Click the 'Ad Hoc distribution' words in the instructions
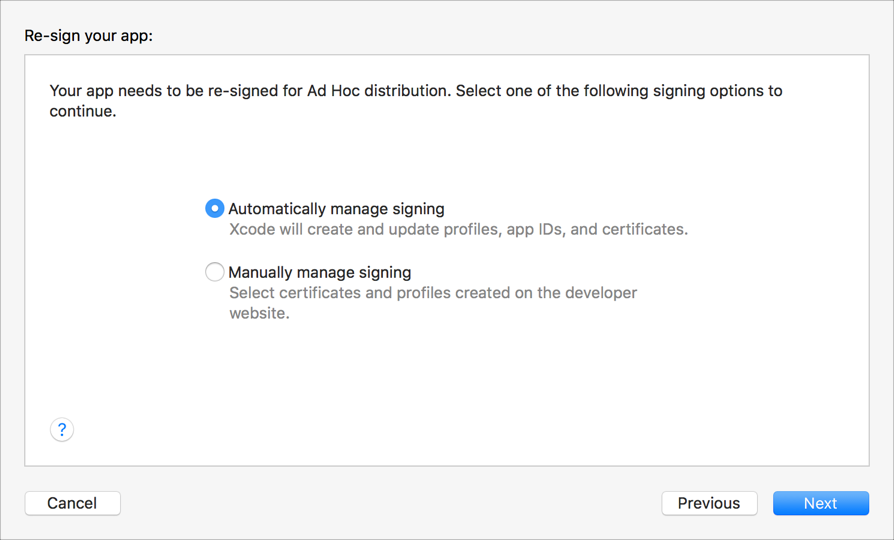 (378, 91)
